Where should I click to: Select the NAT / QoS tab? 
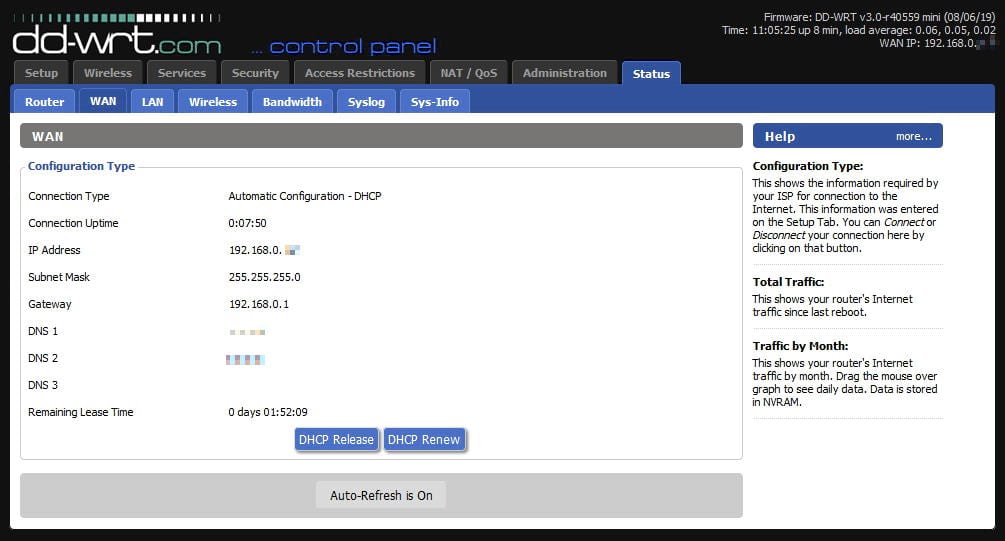(x=469, y=73)
